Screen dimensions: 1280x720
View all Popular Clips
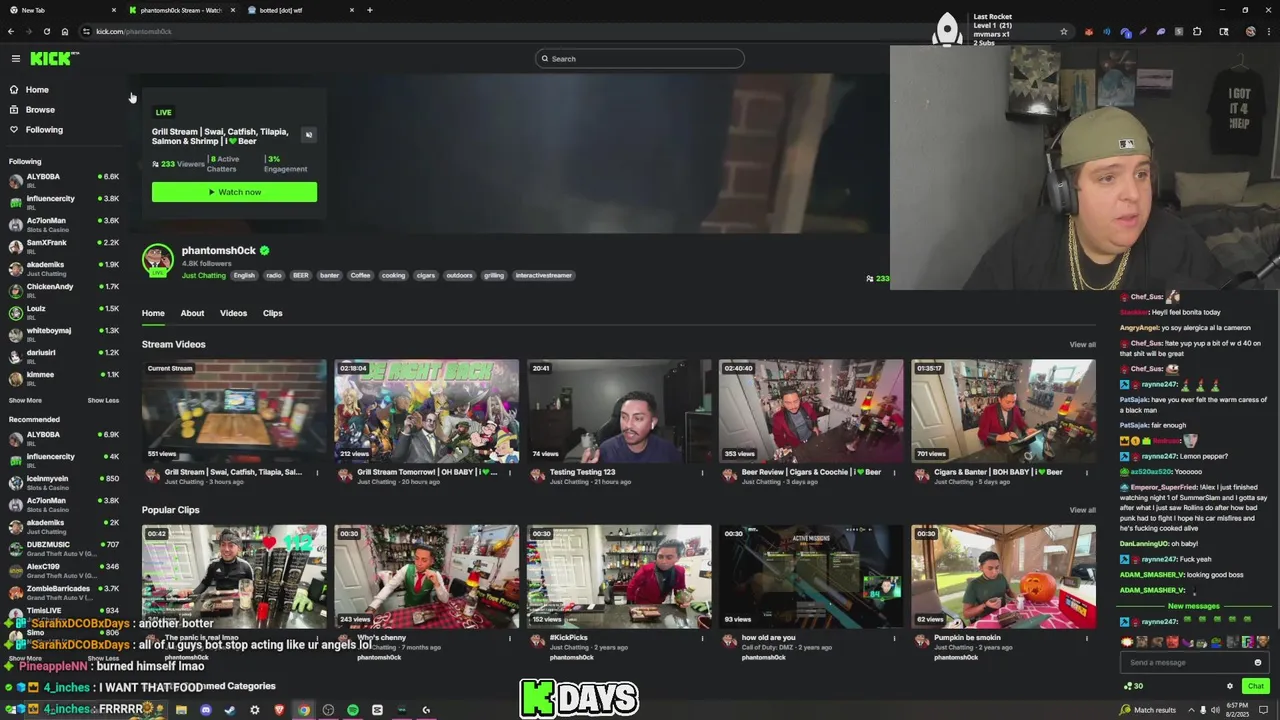[1082, 510]
